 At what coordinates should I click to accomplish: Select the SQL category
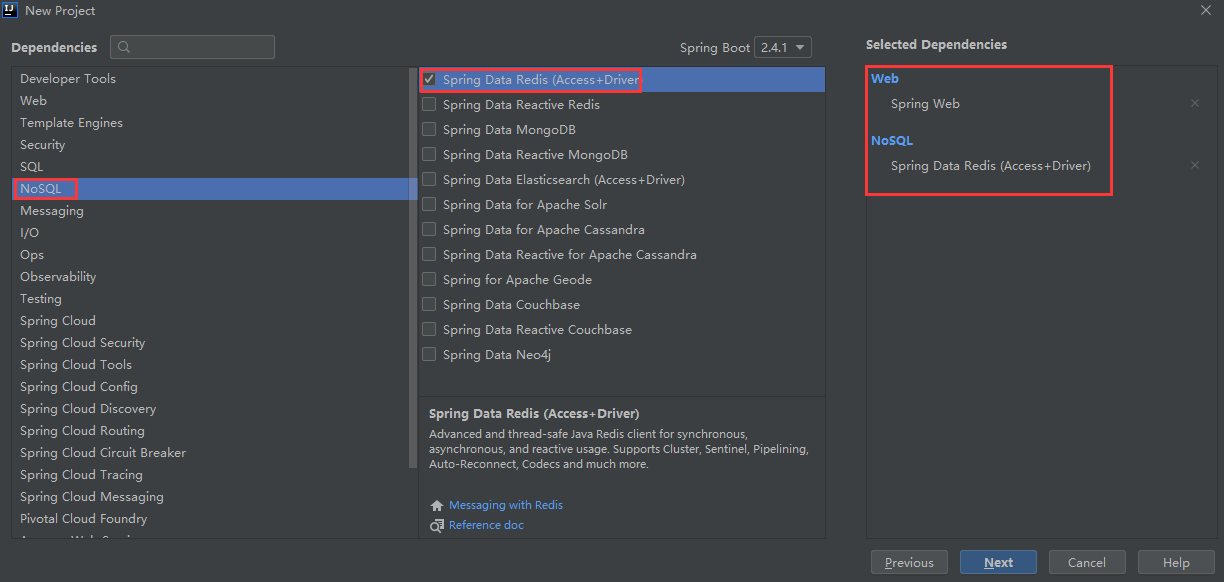210,167
